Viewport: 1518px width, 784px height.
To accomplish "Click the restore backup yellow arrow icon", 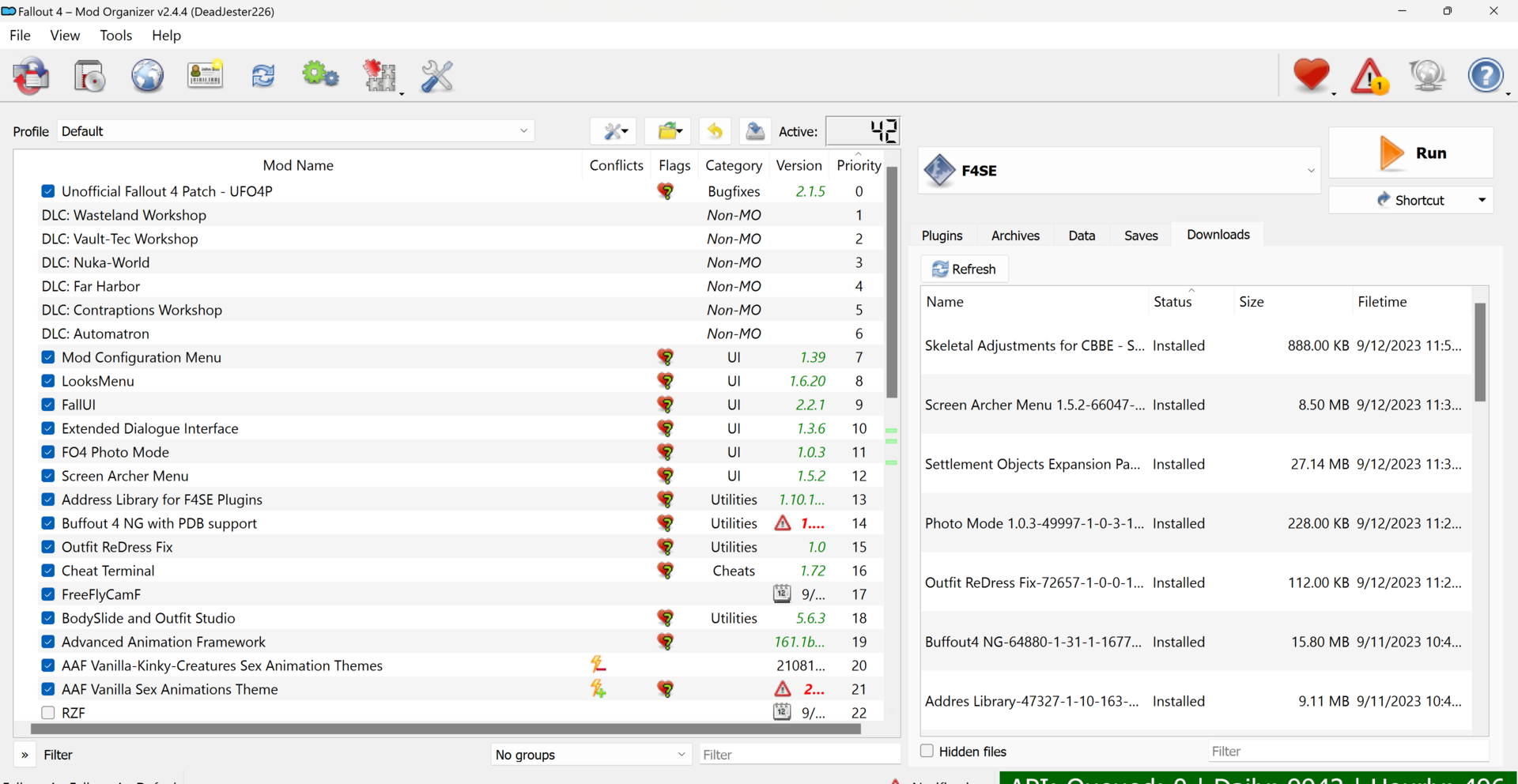I will pos(715,131).
